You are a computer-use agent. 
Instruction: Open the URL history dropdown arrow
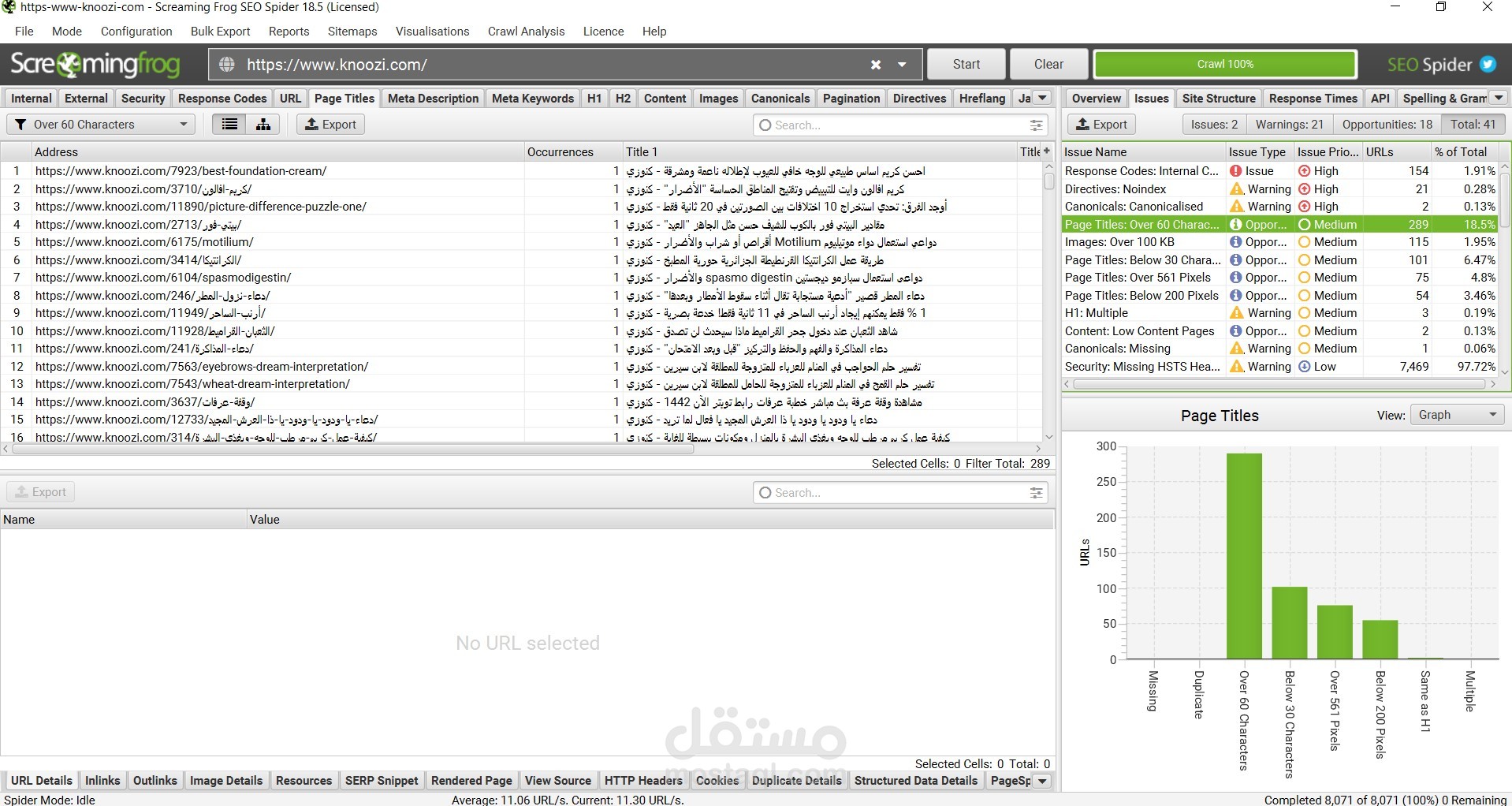902,65
